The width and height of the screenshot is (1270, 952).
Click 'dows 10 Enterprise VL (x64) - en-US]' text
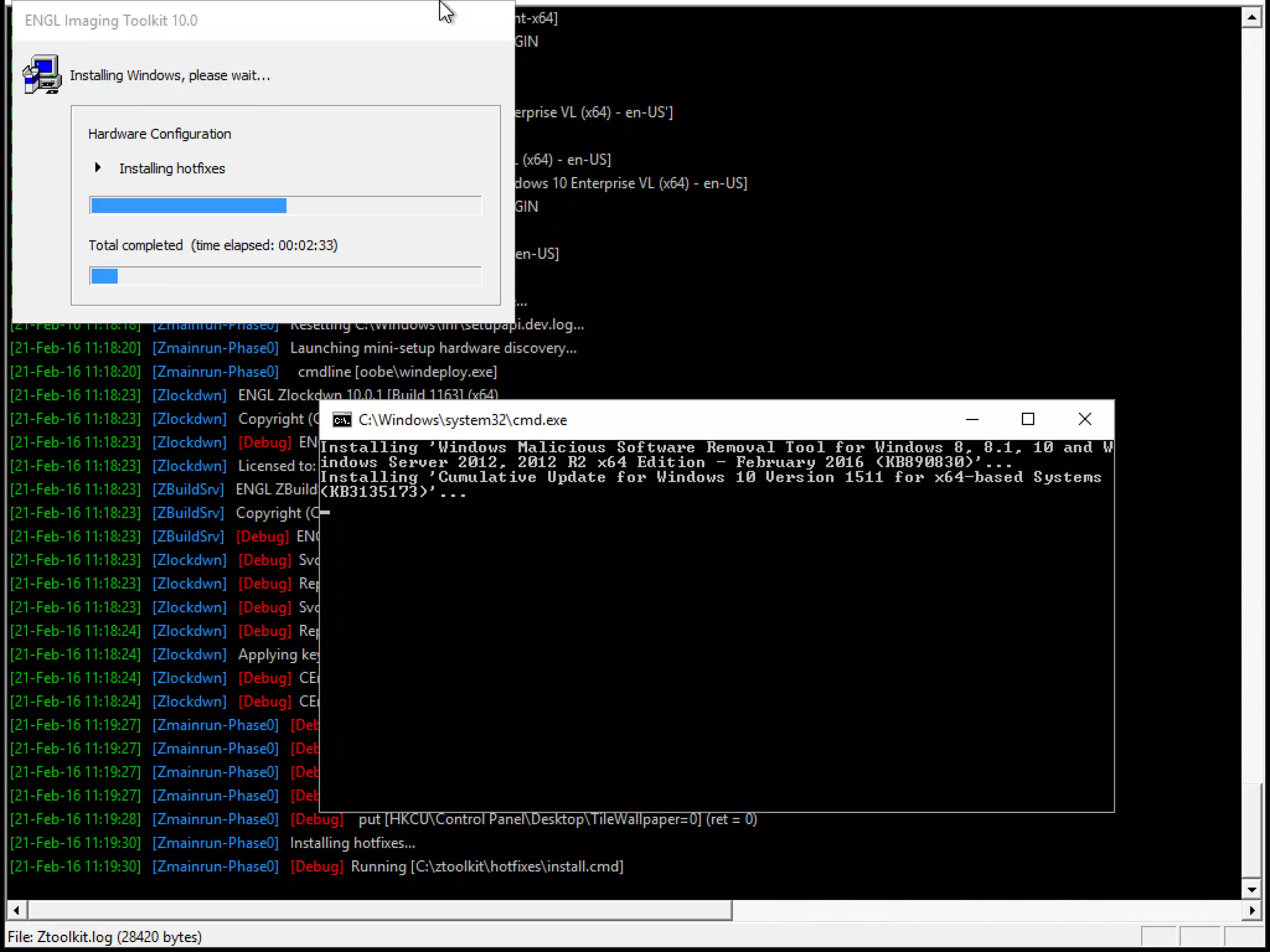631,183
